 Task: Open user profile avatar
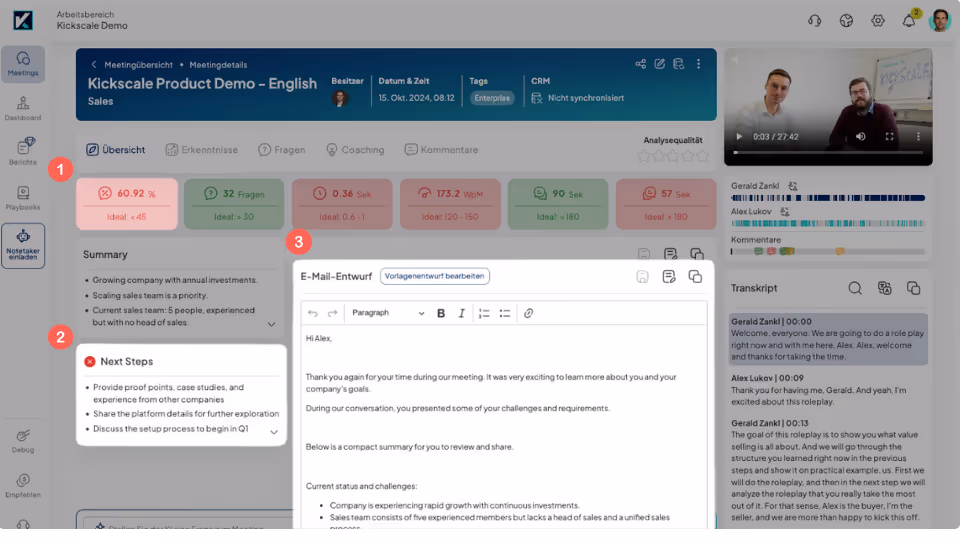tap(939, 20)
